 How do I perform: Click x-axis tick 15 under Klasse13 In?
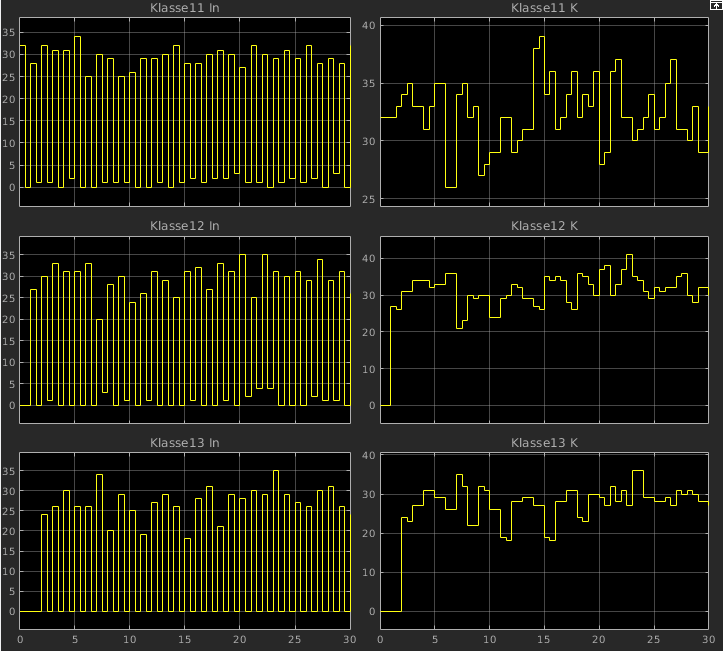coord(185,639)
